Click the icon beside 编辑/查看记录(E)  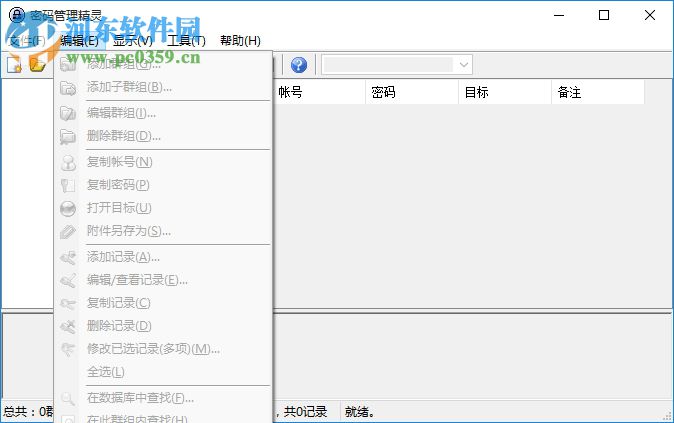tap(68, 281)
